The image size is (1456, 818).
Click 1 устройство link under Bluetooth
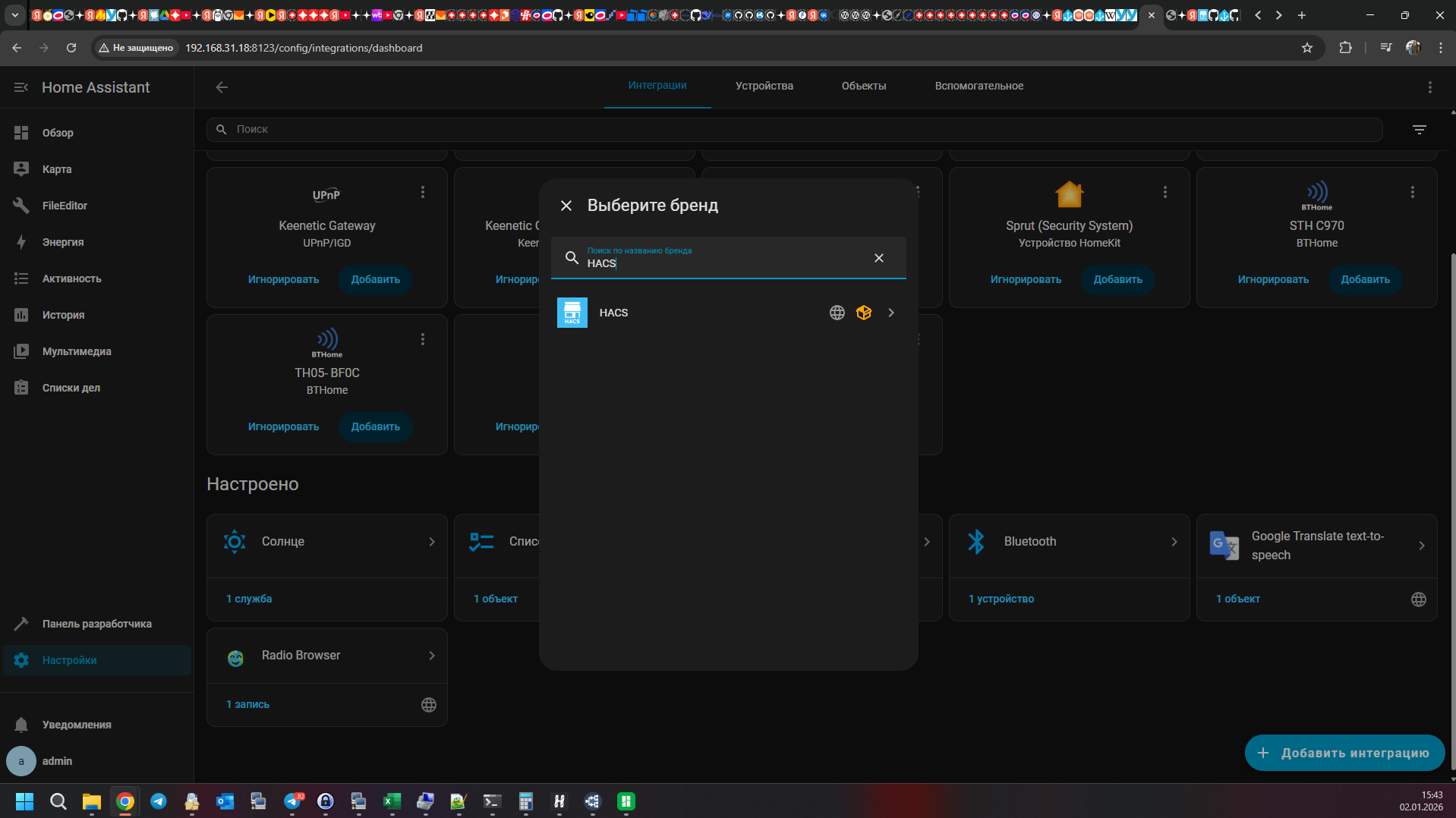[1001, 599]
